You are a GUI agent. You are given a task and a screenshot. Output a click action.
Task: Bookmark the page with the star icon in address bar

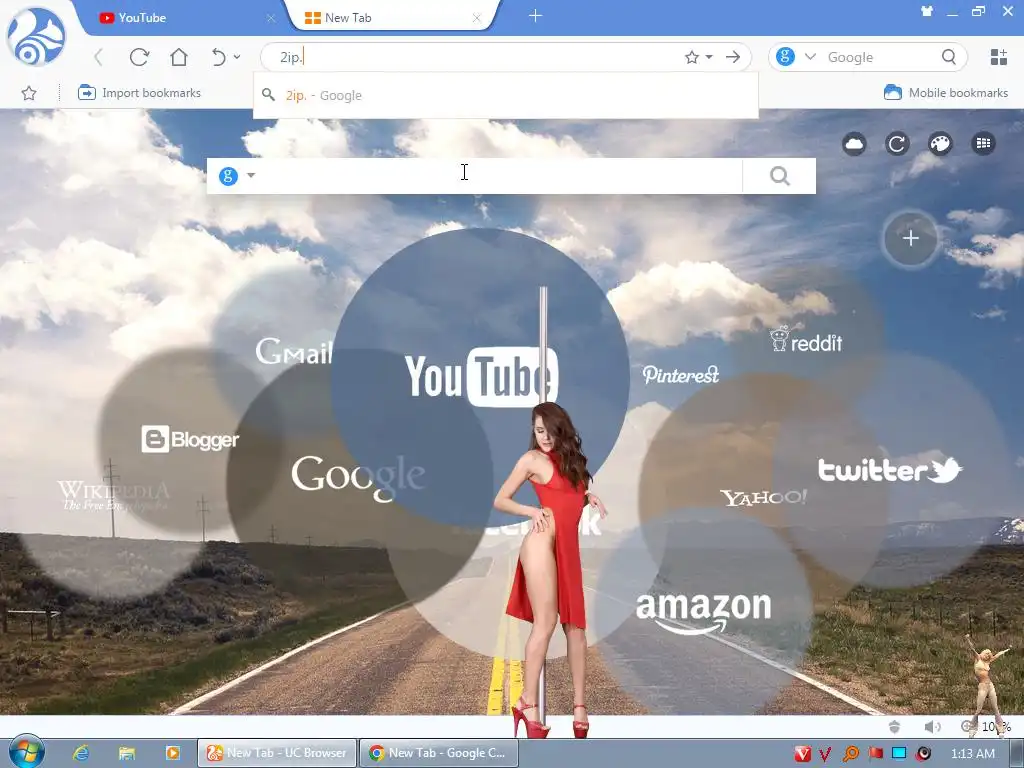pyautogui.click(x=692, y=57)
